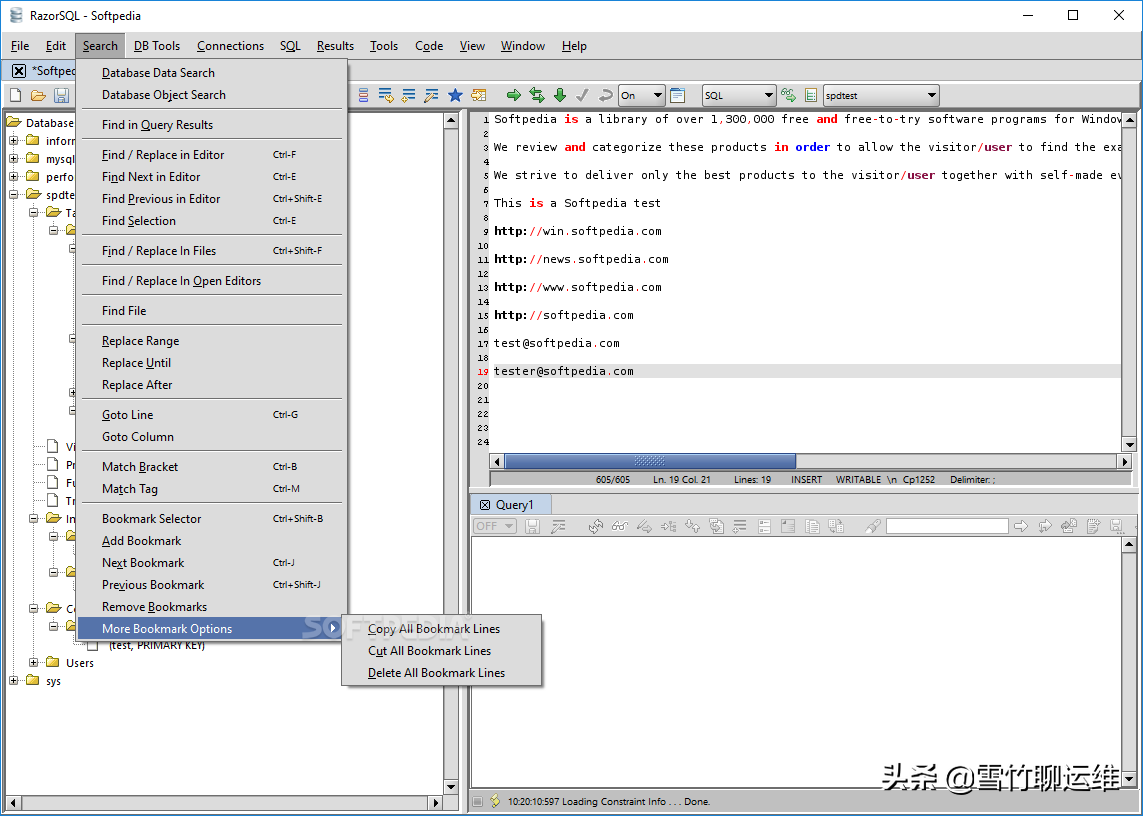Click the status bar lightning bolt icon

(495, 801)
